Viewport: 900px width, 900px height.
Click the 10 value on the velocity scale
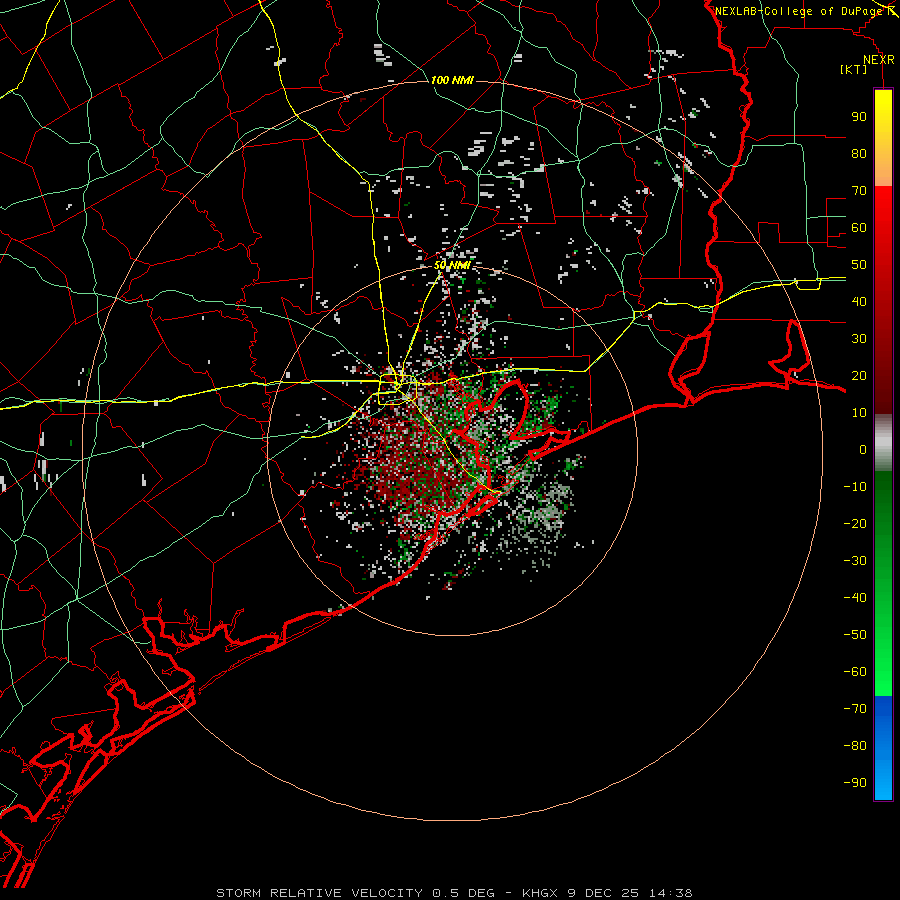point(859,413)
